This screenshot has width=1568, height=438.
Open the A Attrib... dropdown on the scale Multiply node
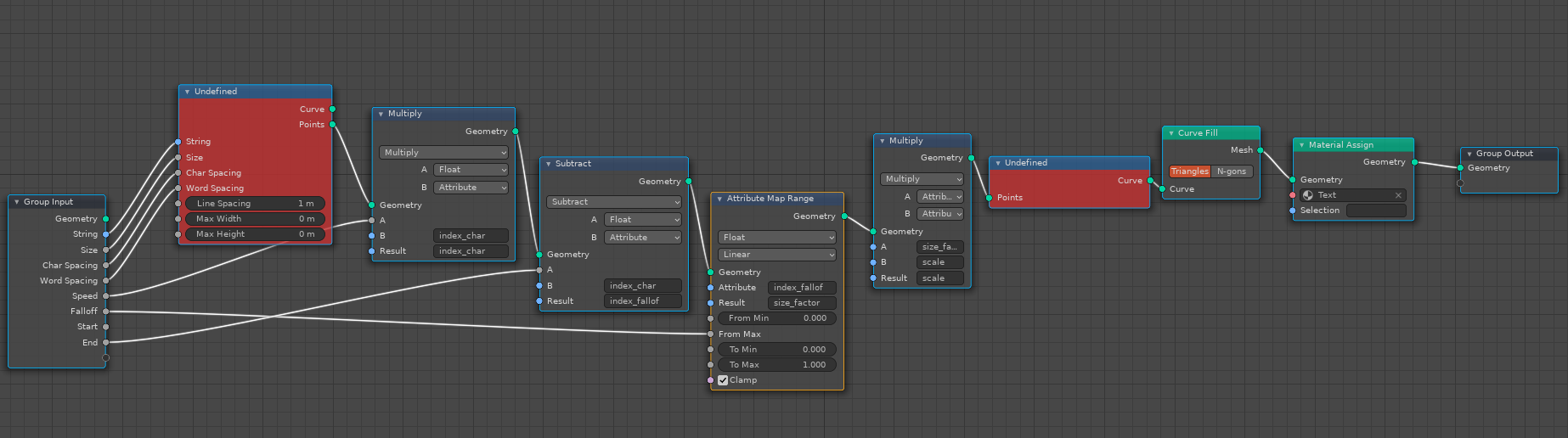click(940, 197)
